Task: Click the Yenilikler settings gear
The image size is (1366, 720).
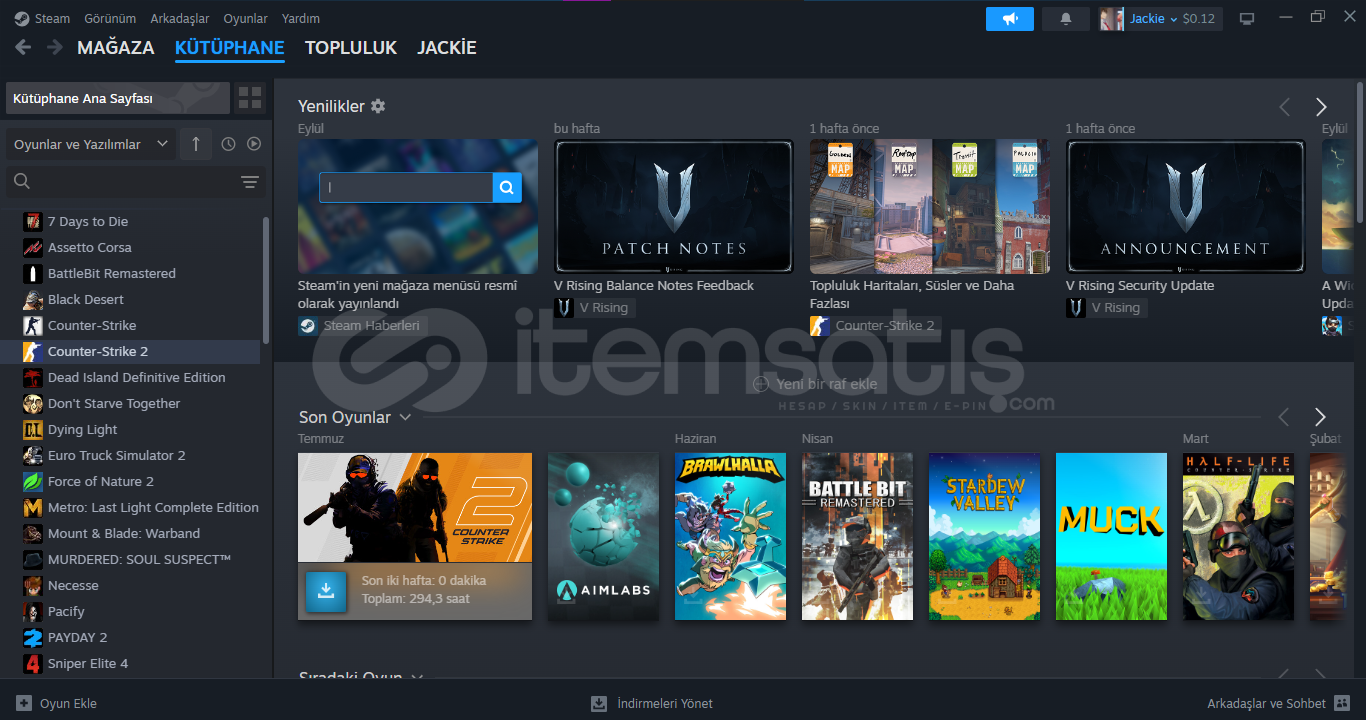Action: pyautogui.click(x=378, y=106)
